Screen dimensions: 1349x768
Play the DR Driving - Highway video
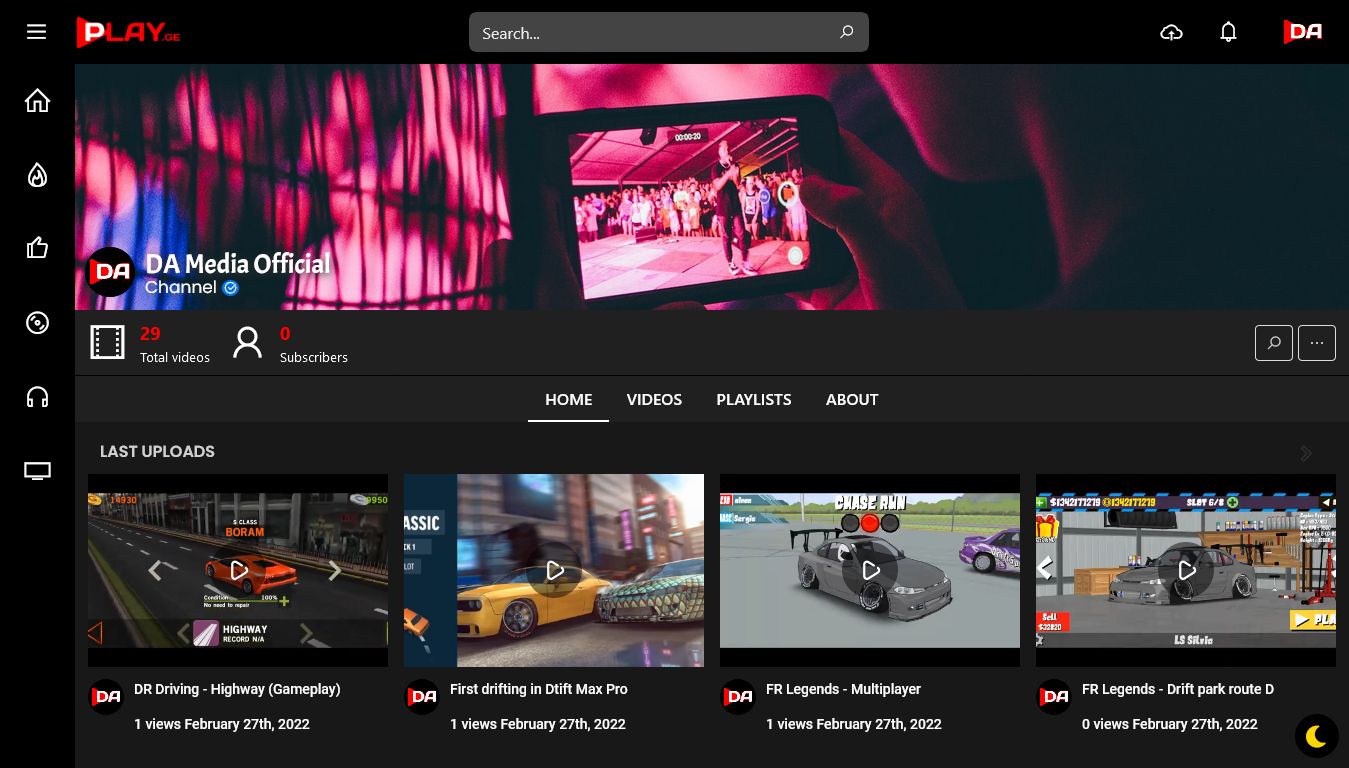[x=239, y=570]
